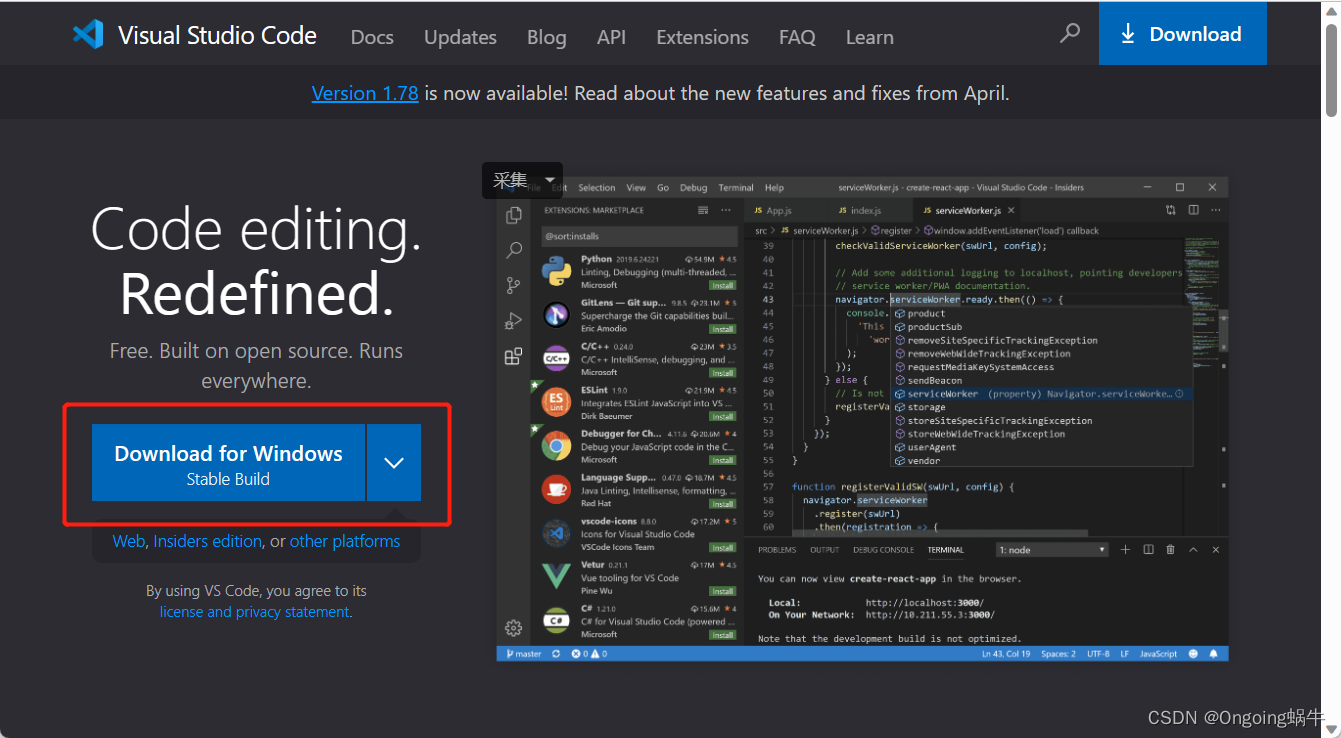Screen dimensions: 1341x738
Task: Click the master branch status entry
Action: click(x=524, y=654)
